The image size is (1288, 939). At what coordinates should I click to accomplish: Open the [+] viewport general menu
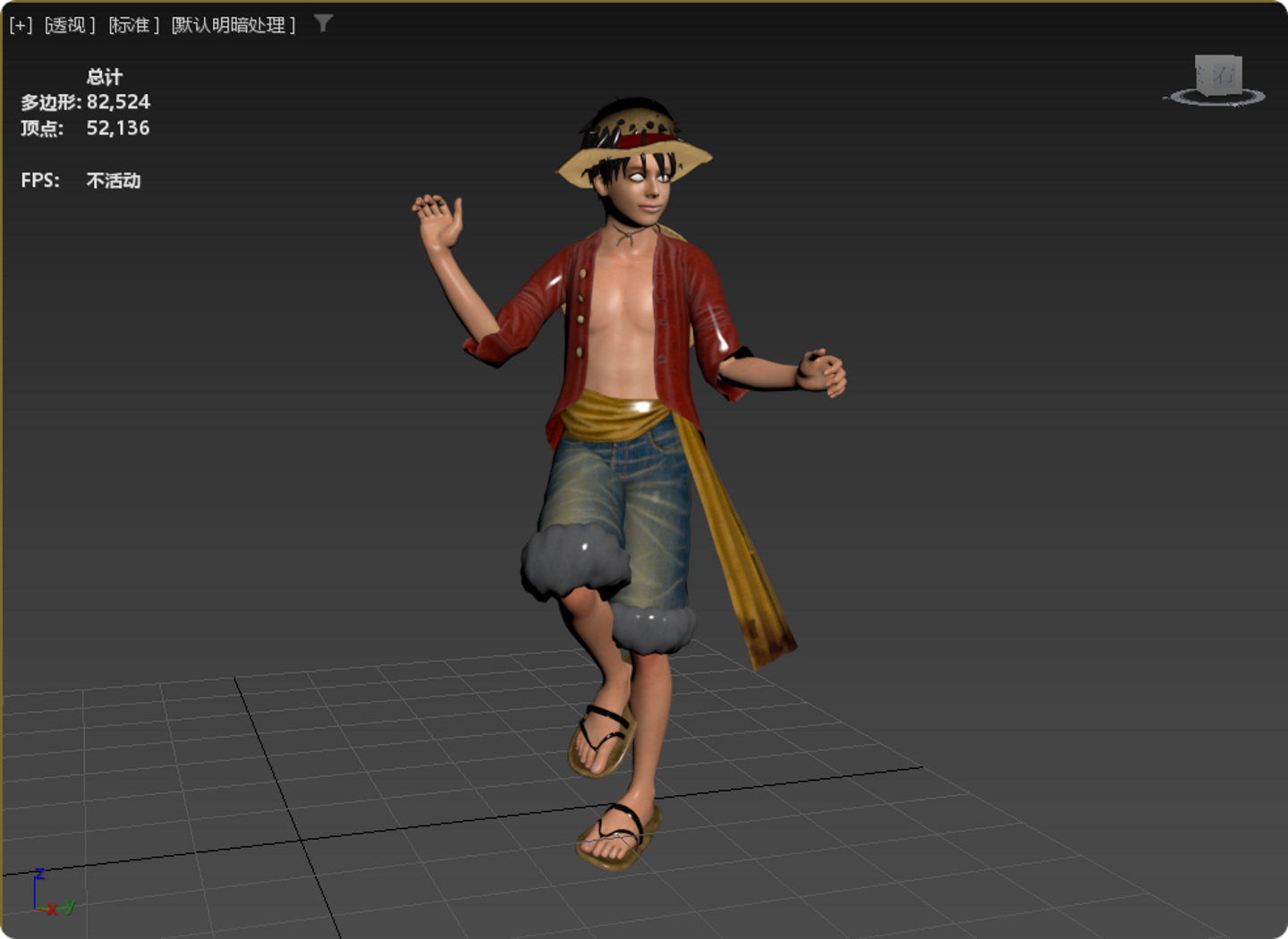[21, 25]
